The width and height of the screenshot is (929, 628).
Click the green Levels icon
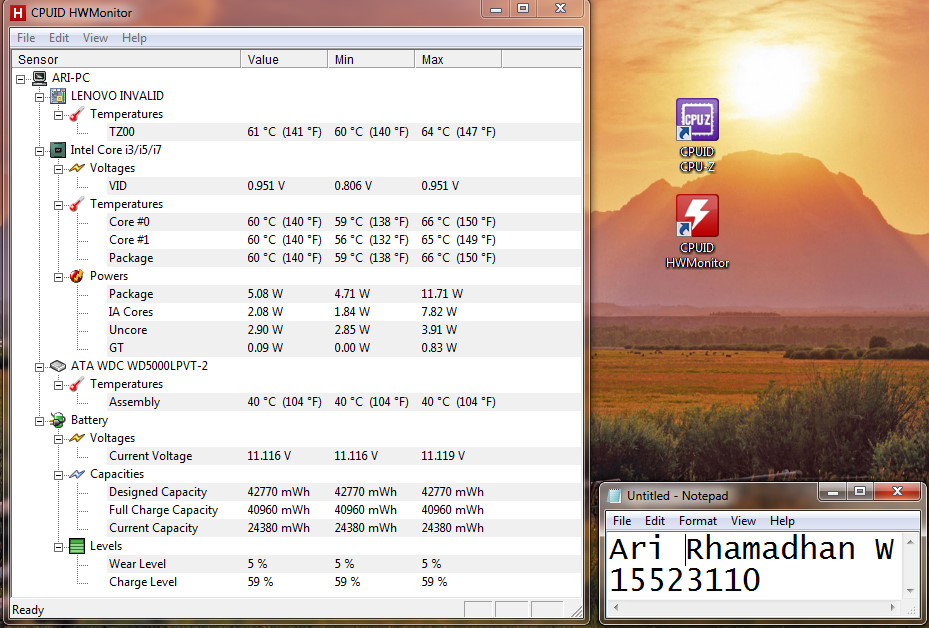[77, 546]
